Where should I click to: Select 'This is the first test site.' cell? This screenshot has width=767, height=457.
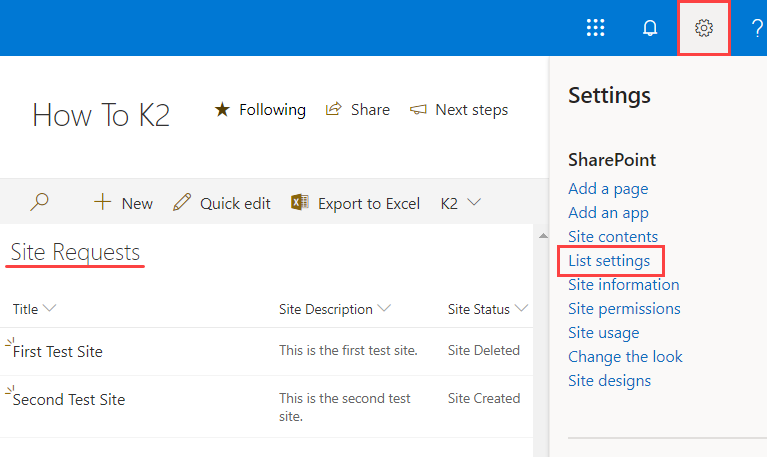348,350
